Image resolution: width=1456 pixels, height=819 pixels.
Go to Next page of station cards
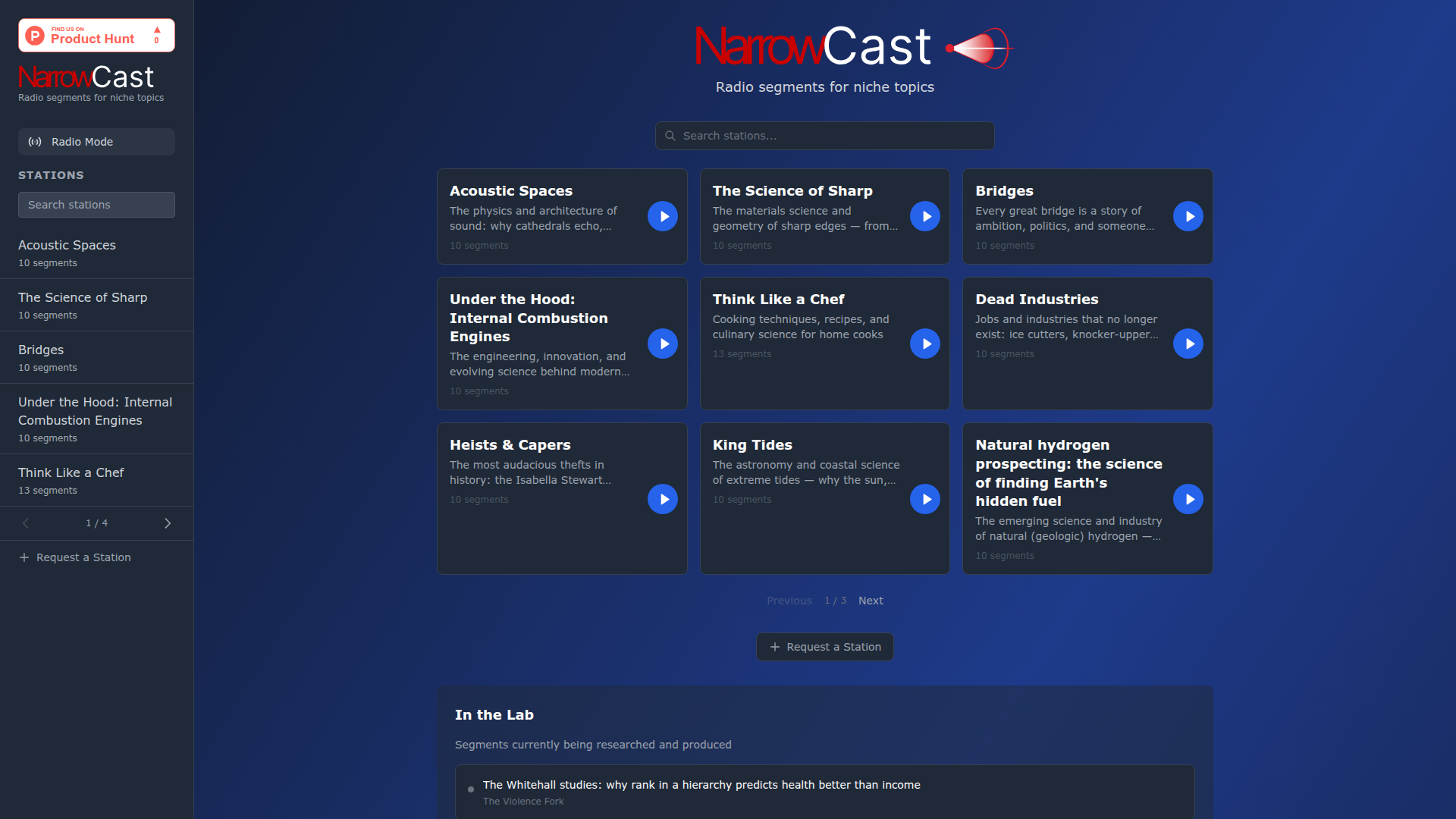[871, 601]
